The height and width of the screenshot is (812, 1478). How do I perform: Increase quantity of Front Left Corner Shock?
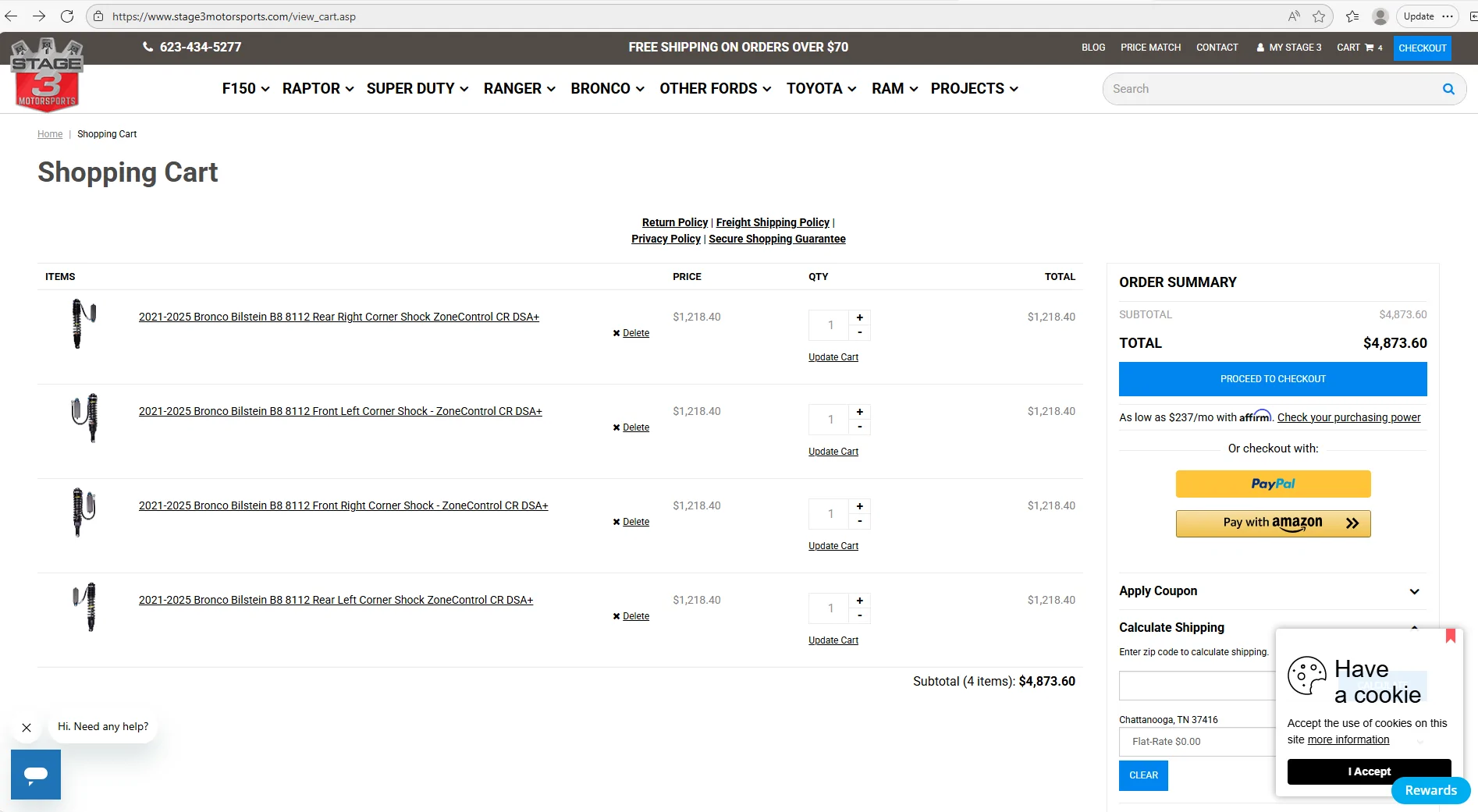pyautogui.click(x=859, y=412)
